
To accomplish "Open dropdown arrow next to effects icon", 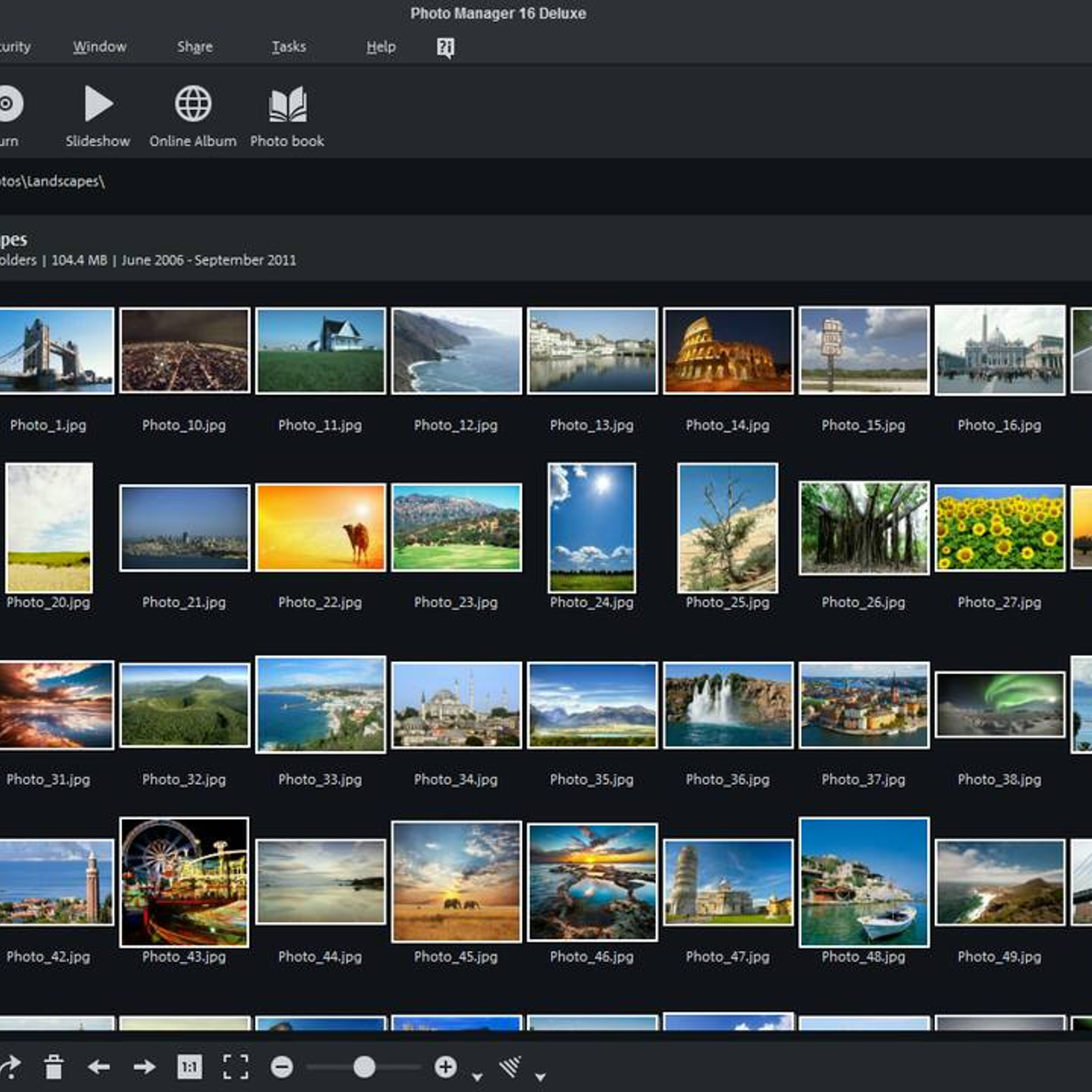I will 540,1077.
